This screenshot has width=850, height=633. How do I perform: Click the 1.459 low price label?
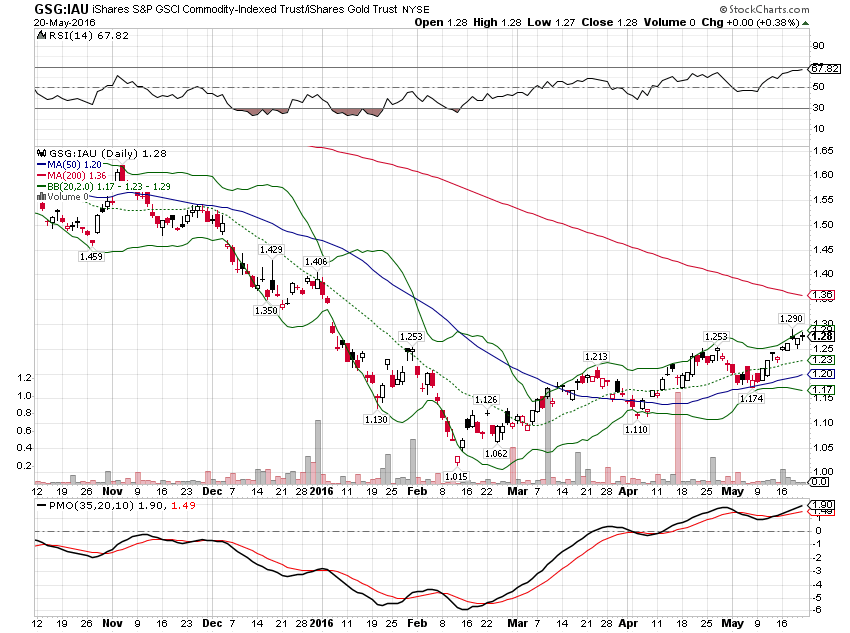pos(91,256)
